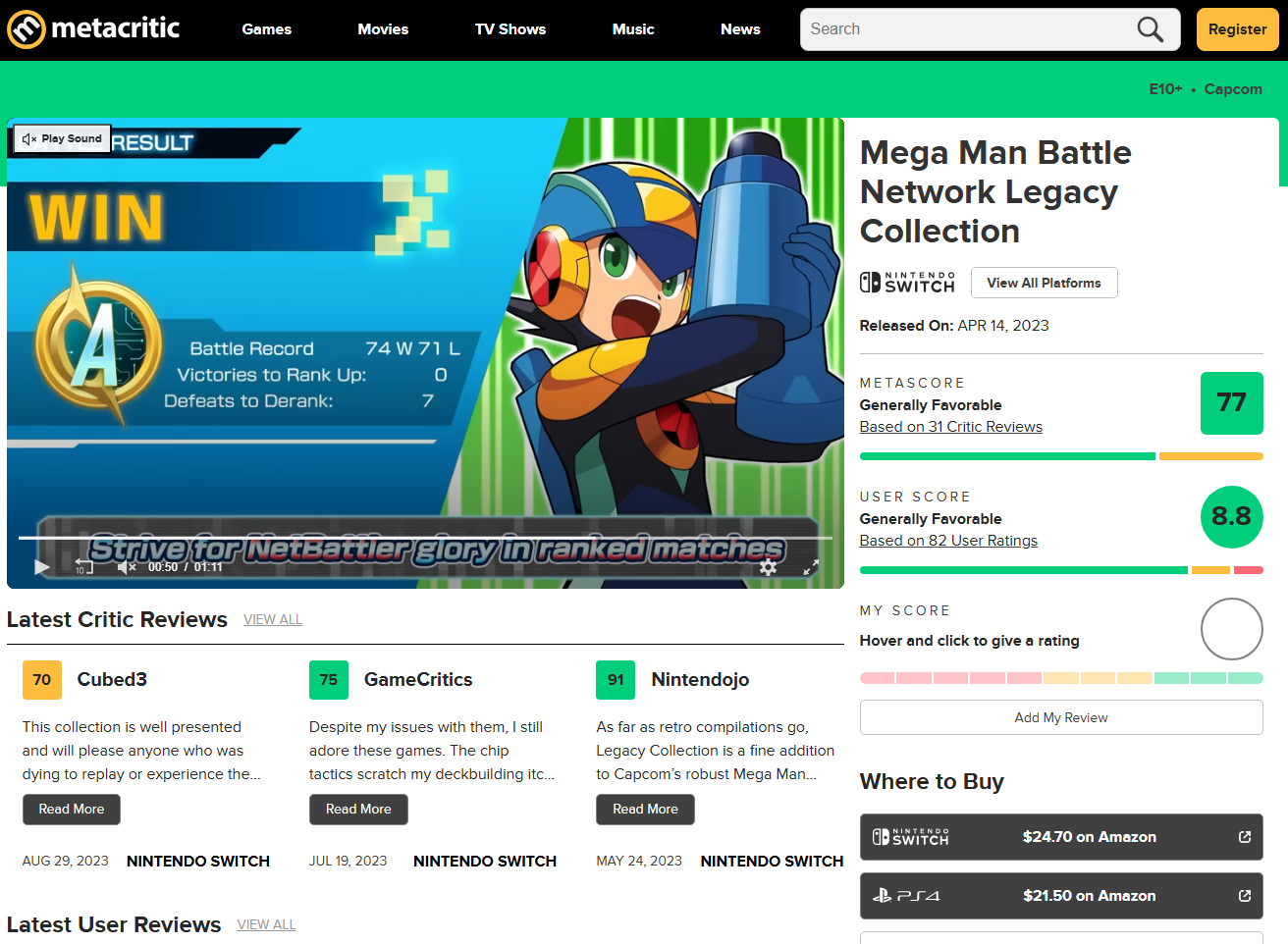View all Latest User Reviews

click(x=266, y=925)
